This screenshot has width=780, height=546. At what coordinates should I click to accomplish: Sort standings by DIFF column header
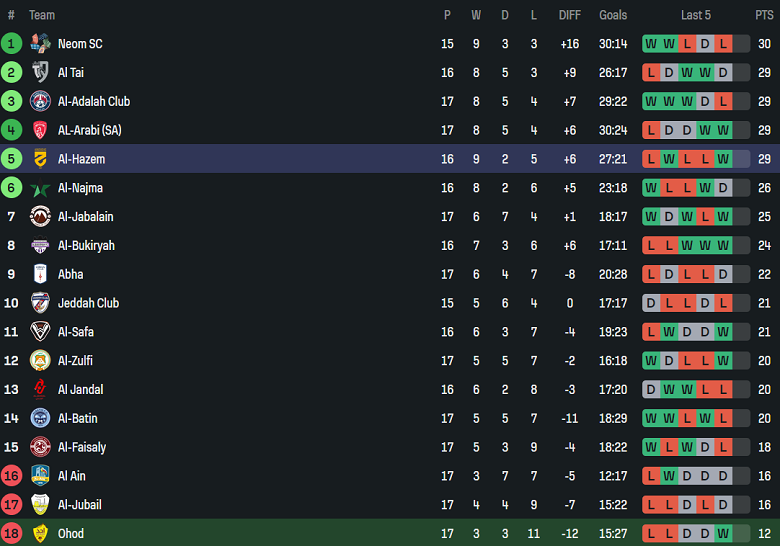tap(569, 15)
